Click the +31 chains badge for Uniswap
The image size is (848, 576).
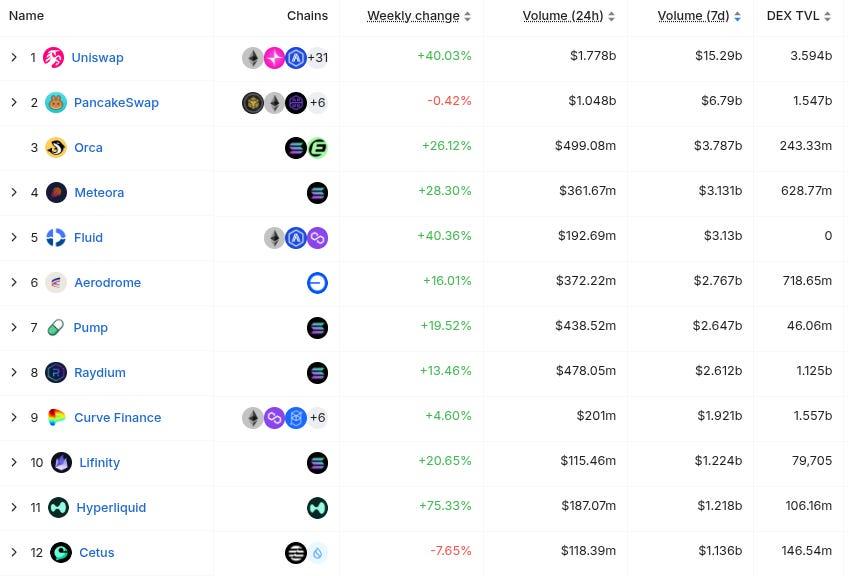click(x=317, y=57)
